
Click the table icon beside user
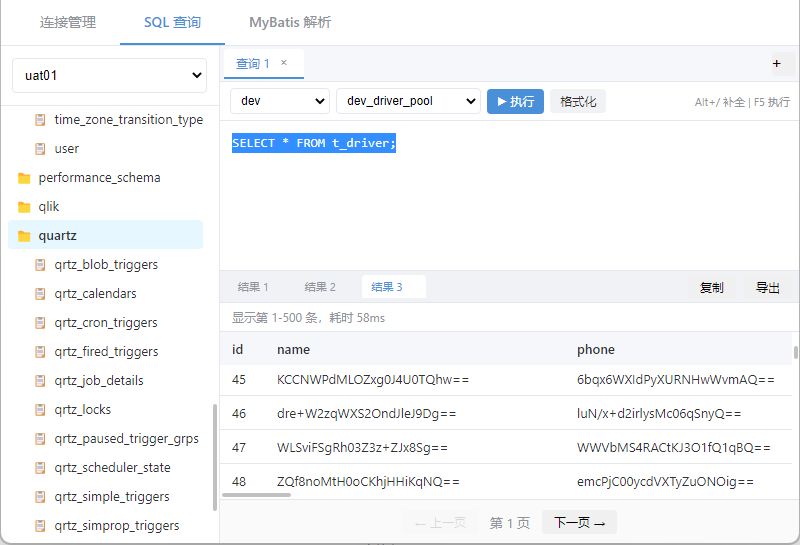41,149
